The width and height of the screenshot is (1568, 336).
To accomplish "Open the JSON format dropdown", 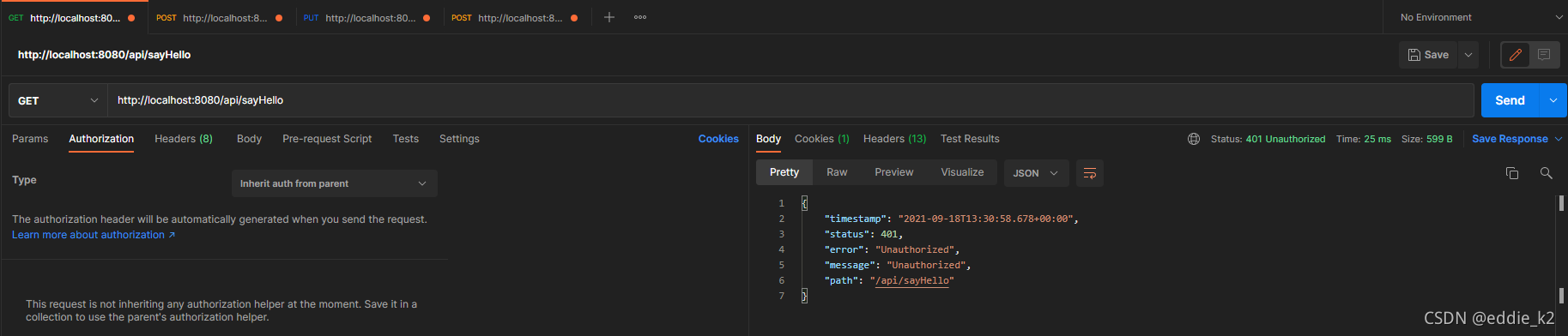I will tap(1036, 173).
